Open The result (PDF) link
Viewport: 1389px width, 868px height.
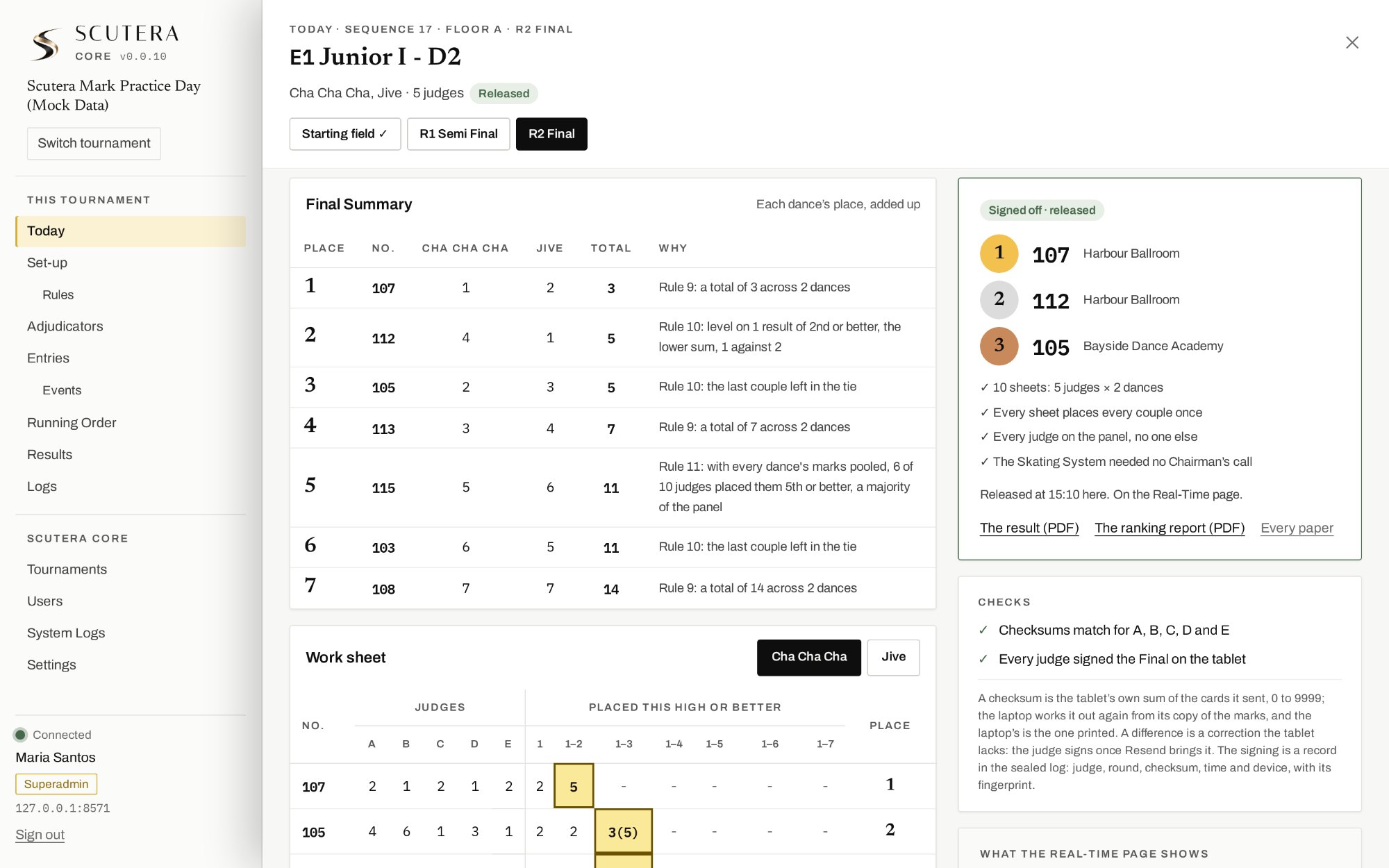pyautogui.click(x=1029, y=528)
